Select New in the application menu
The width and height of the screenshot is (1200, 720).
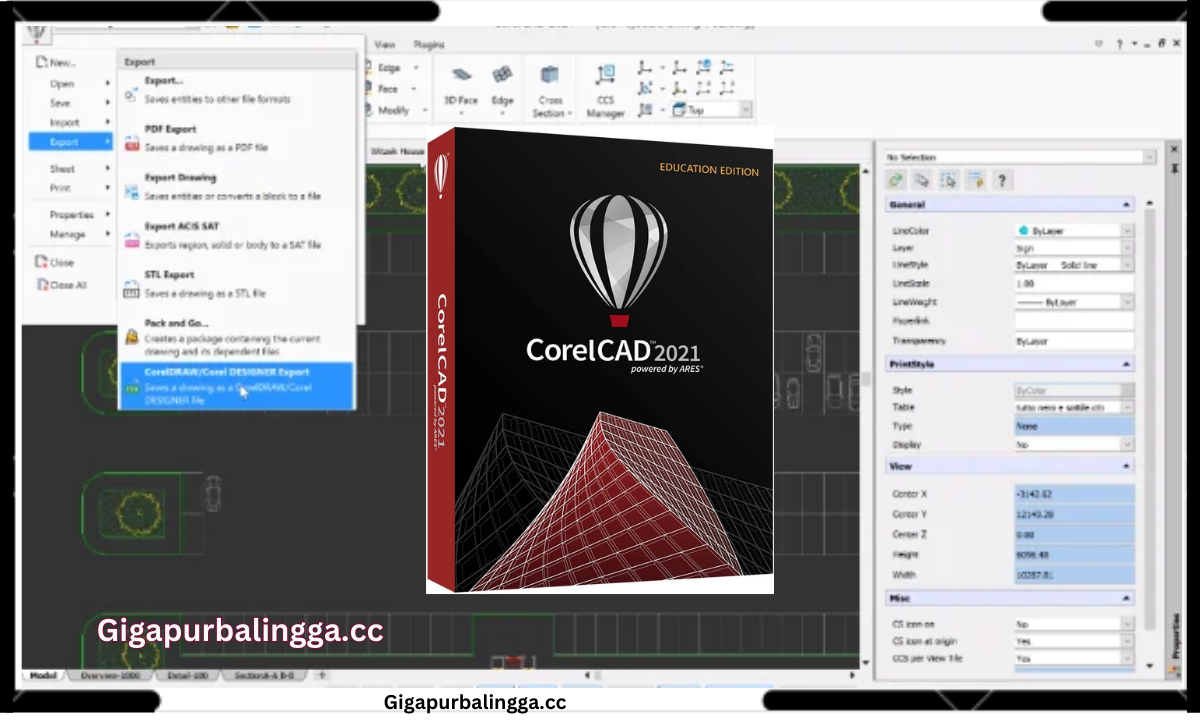coord(69,62)
